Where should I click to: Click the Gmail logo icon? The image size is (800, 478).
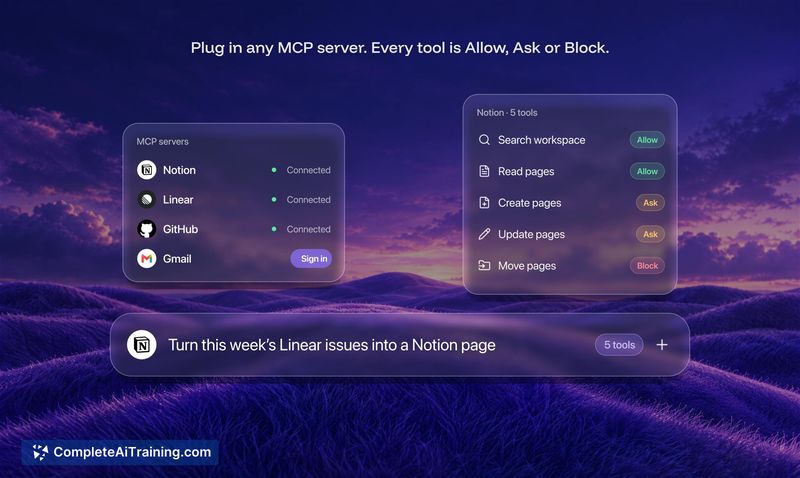146,259
